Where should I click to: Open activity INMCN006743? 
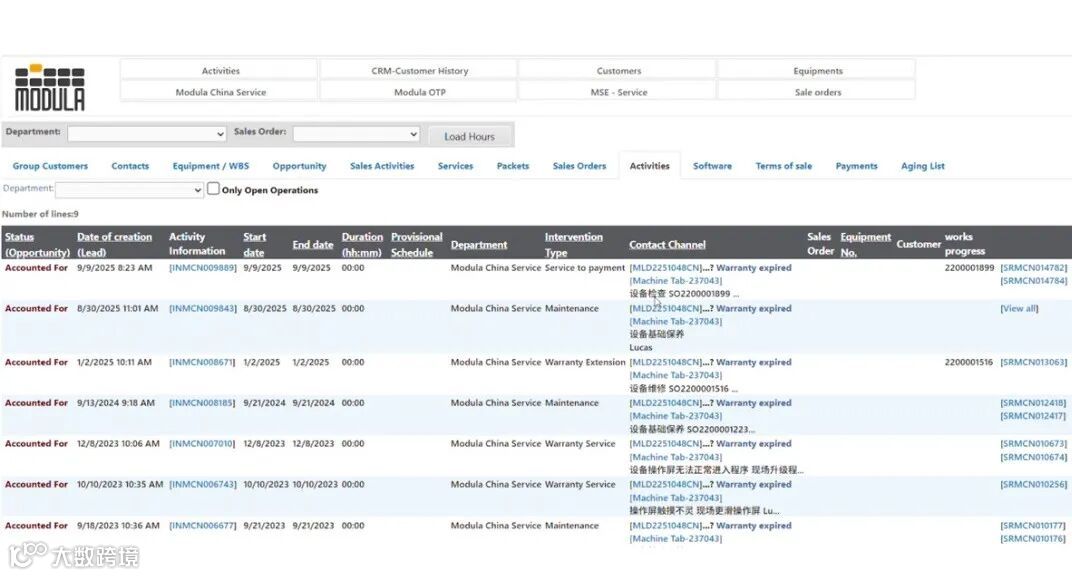(202, 484)
